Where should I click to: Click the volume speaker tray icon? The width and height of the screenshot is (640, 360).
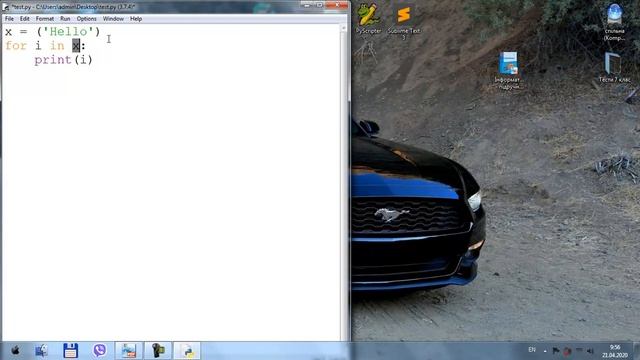tap(590, 351)
